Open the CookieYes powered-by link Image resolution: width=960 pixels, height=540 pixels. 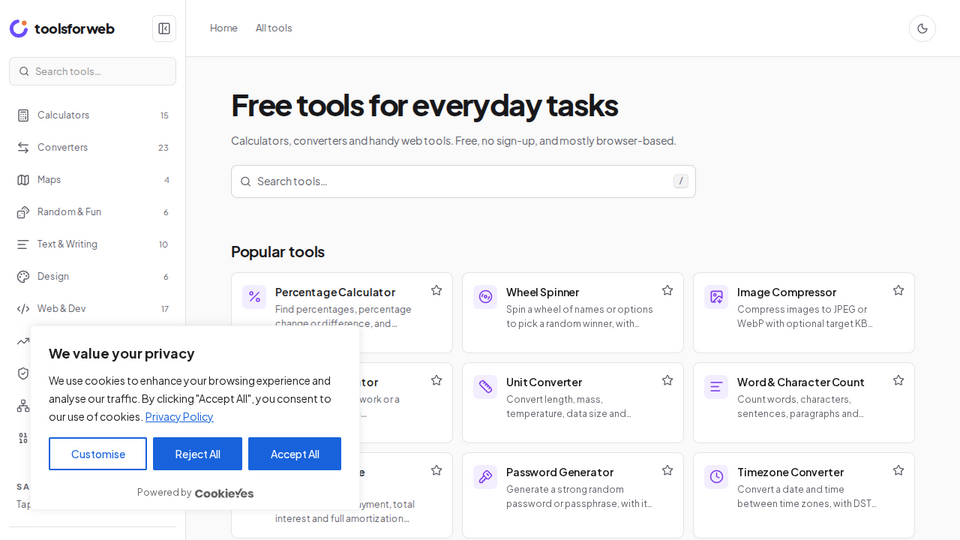pos(224,493)
